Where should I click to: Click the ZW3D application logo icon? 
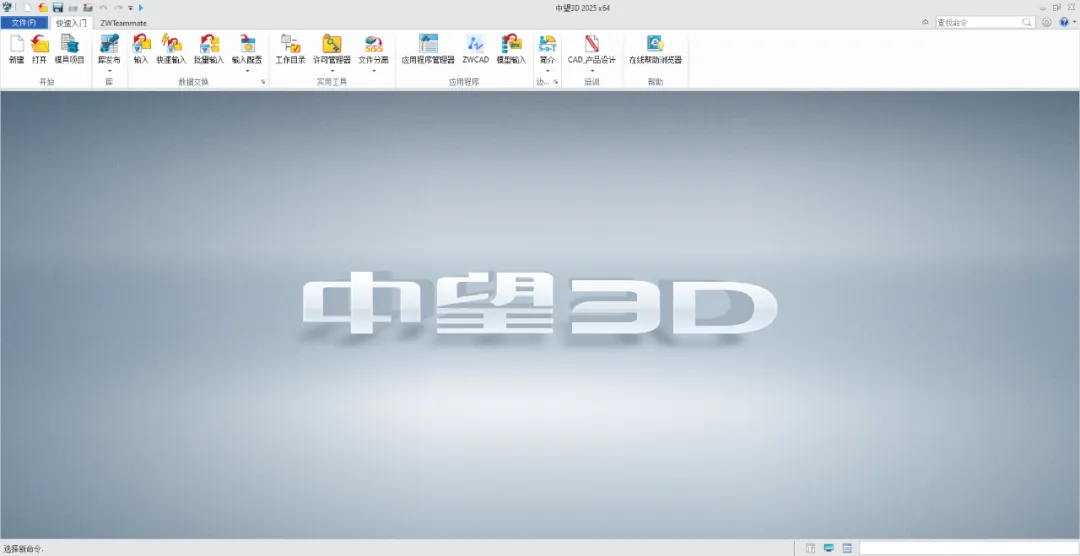pos(8,8)
